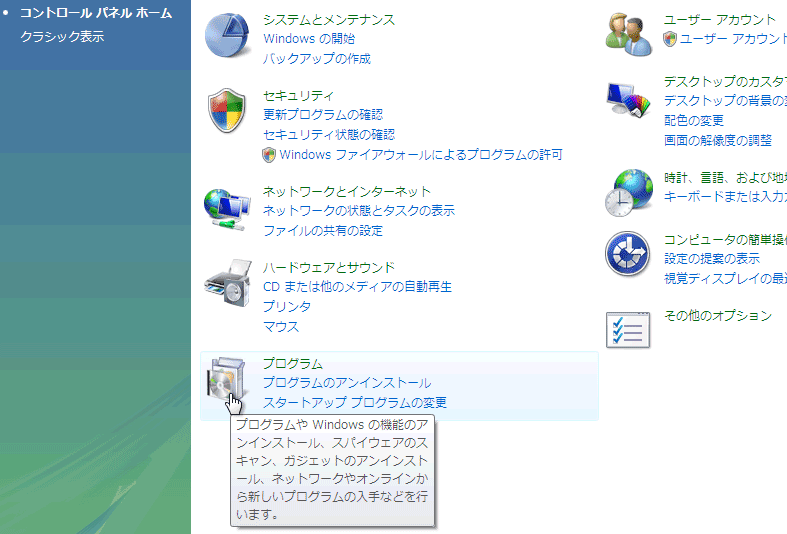The image size is (787, 534).
Task: Open the スタートアップ プログラムの変更 link
Action: coord(354,403)
